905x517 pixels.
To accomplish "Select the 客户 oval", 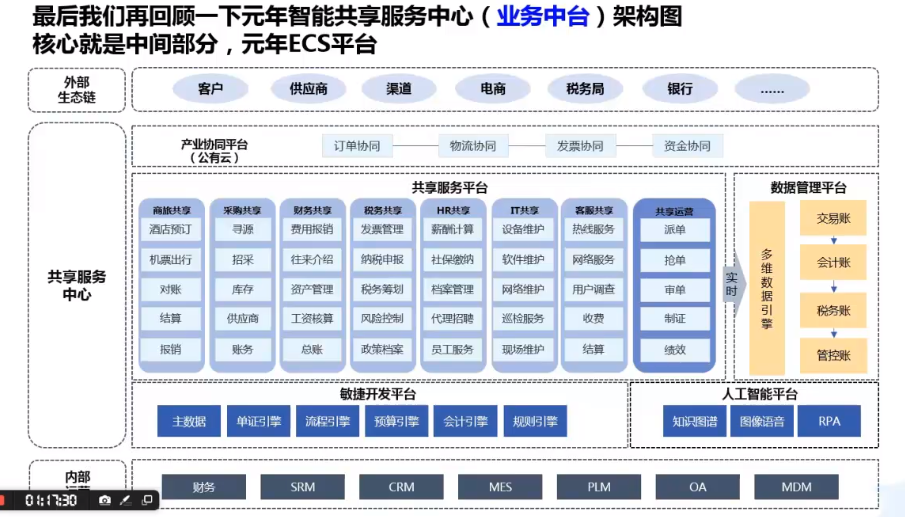I will [x=210, y=89].
